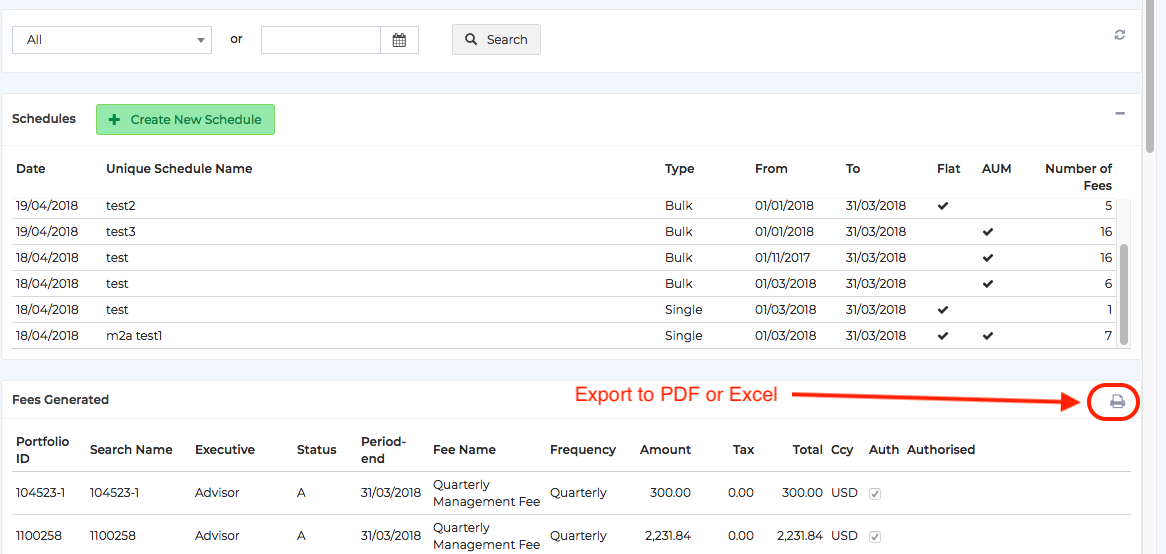Collapse the Schedules panel with minus icon
Image resolution: width=1166 pixels, height=554 pixels.
(x=1120, y=114)
